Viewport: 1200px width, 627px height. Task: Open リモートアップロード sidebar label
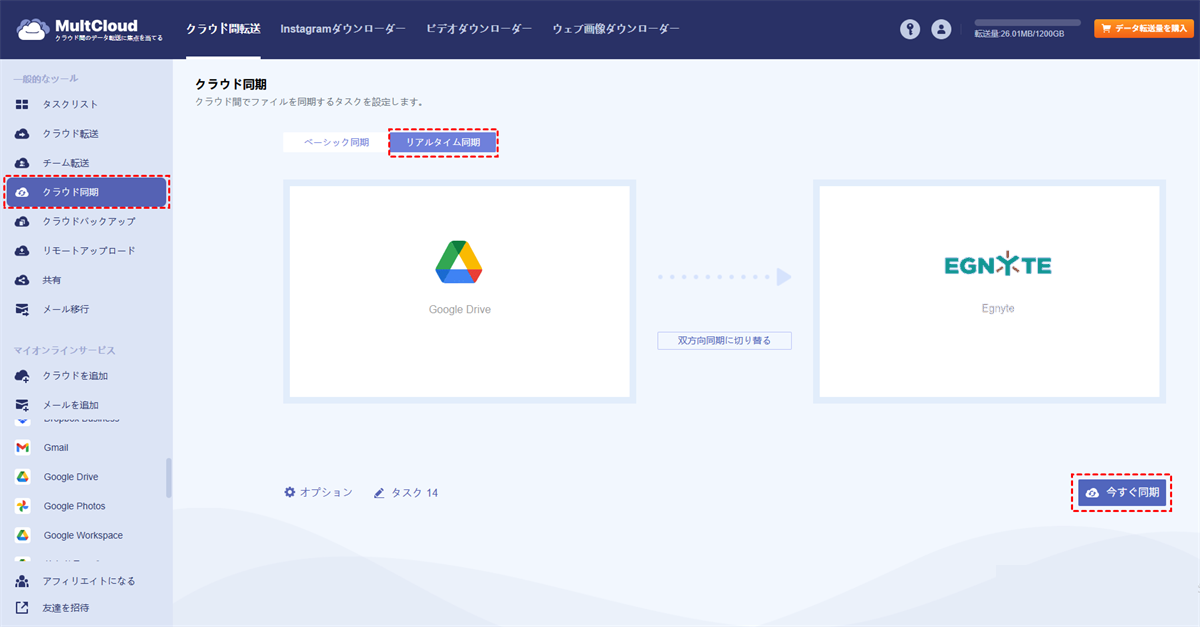coord(88,251)
